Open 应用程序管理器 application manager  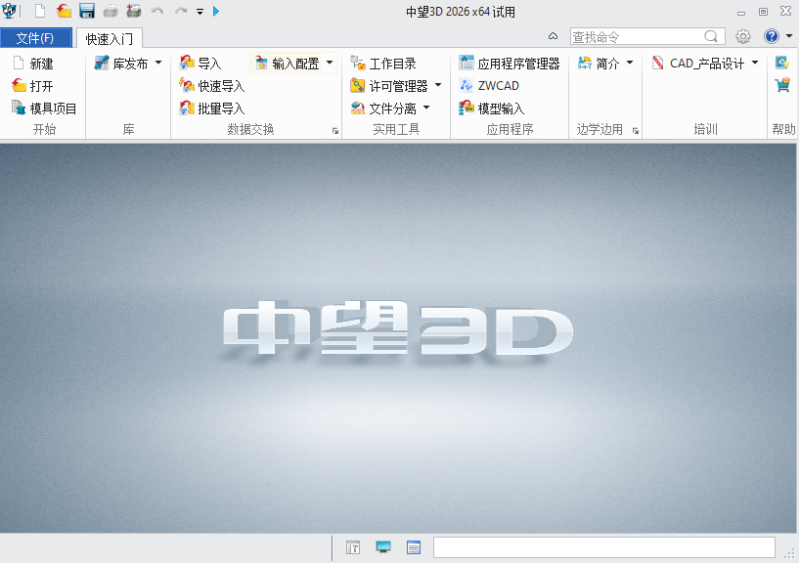tap(509, 63)
